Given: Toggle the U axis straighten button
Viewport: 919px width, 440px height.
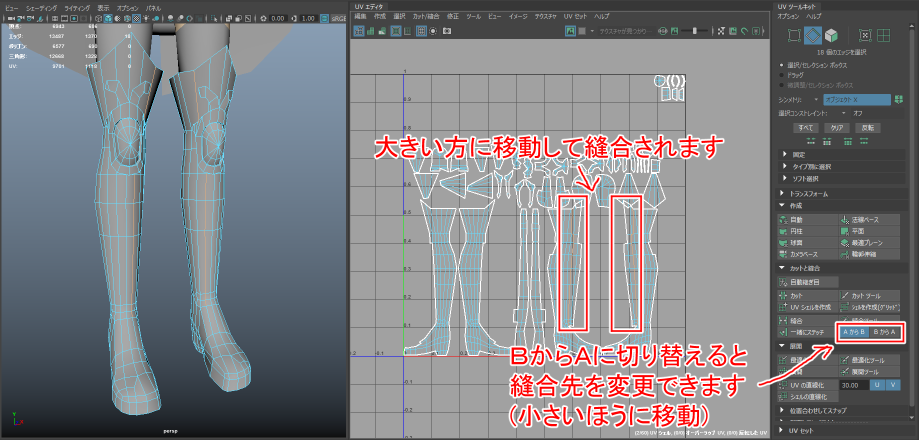Looking at the screenshot, I should pos(877,385).
